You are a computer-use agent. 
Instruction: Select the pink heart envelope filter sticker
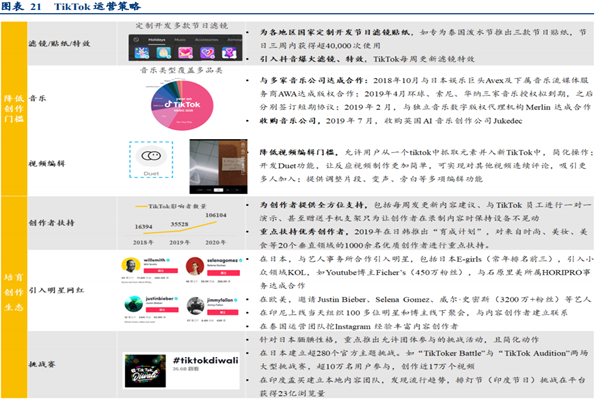click(x=186, y=52)
